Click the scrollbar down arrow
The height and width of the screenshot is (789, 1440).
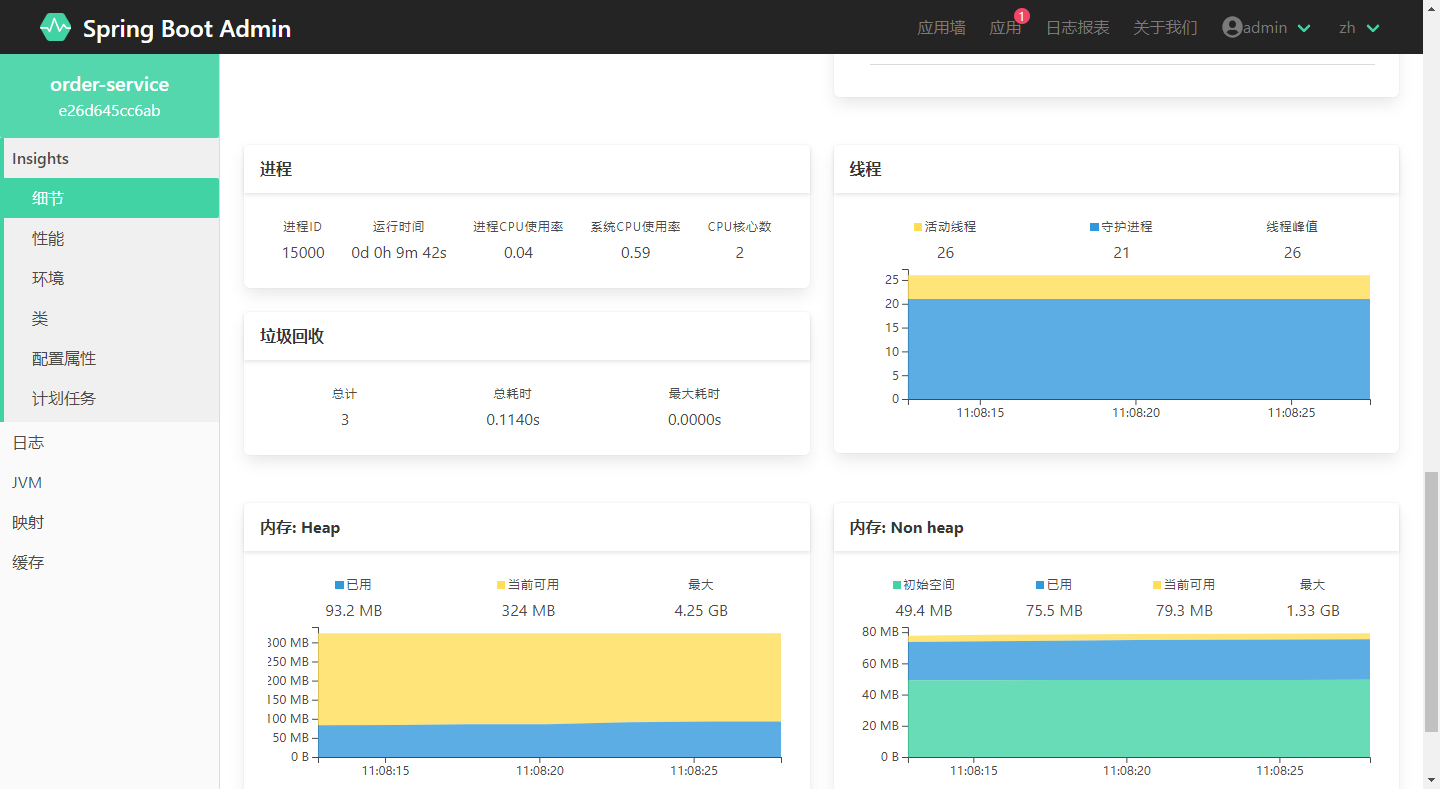coord(1431,780)
